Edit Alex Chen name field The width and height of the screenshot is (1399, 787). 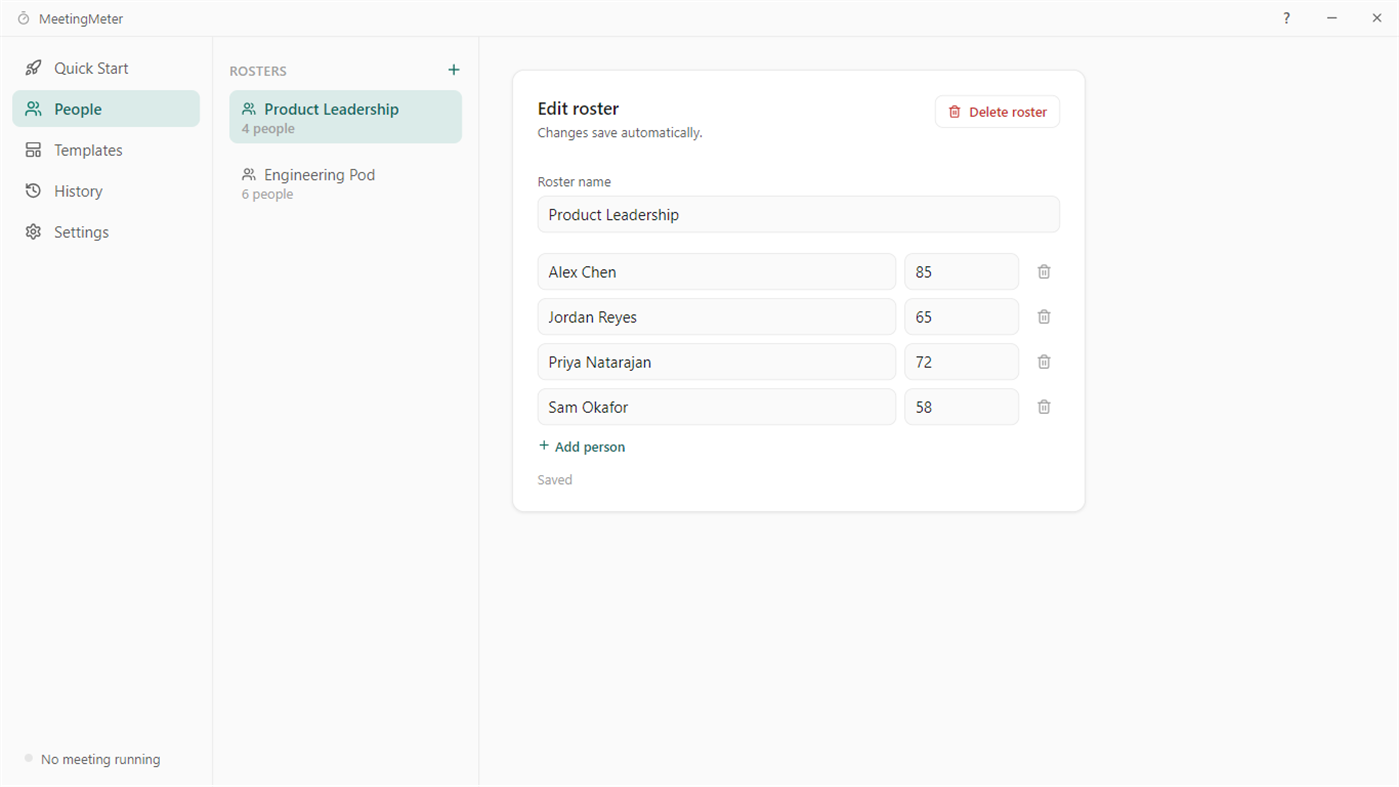coord(717,272)
